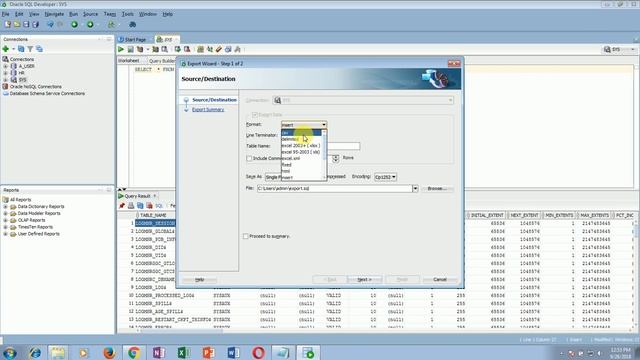This screenshot has width=640, height=360.
Task: Click the Export Summary step link
Action: click(208, 110)
